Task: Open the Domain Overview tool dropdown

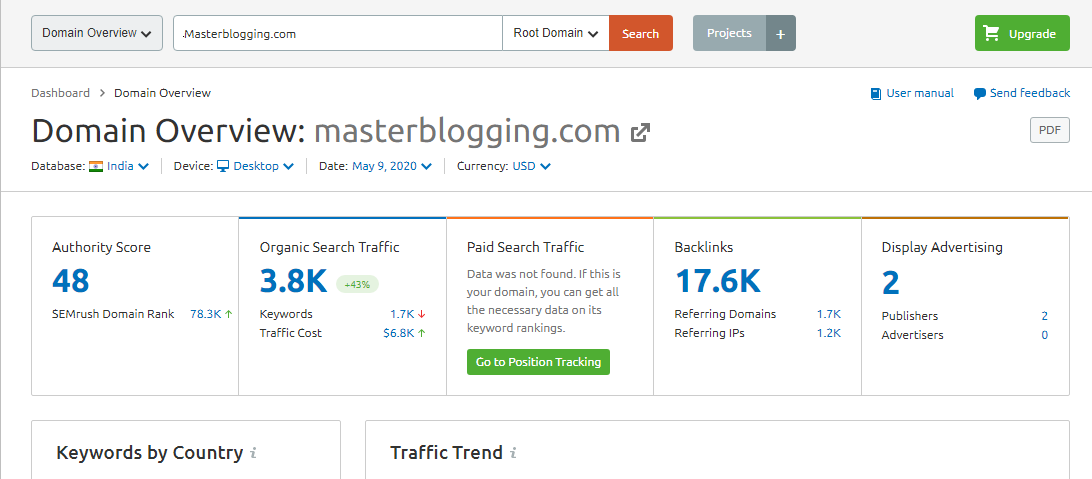Action: (97, 33)
